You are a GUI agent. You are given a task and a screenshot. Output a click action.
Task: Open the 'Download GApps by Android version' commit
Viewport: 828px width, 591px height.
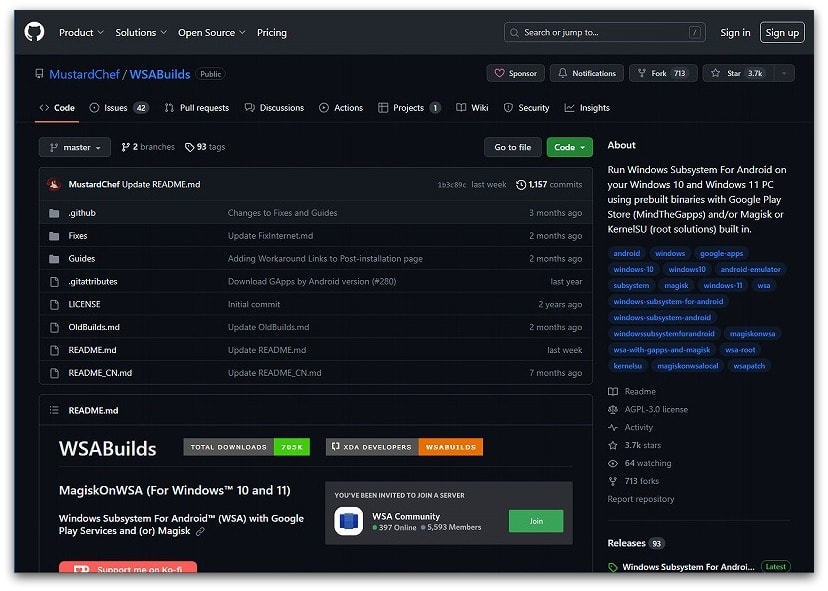point(312,282)
